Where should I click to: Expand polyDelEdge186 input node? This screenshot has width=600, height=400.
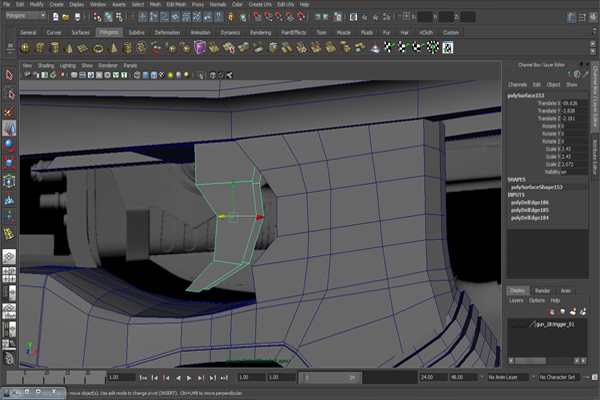[x=530, y=202]
